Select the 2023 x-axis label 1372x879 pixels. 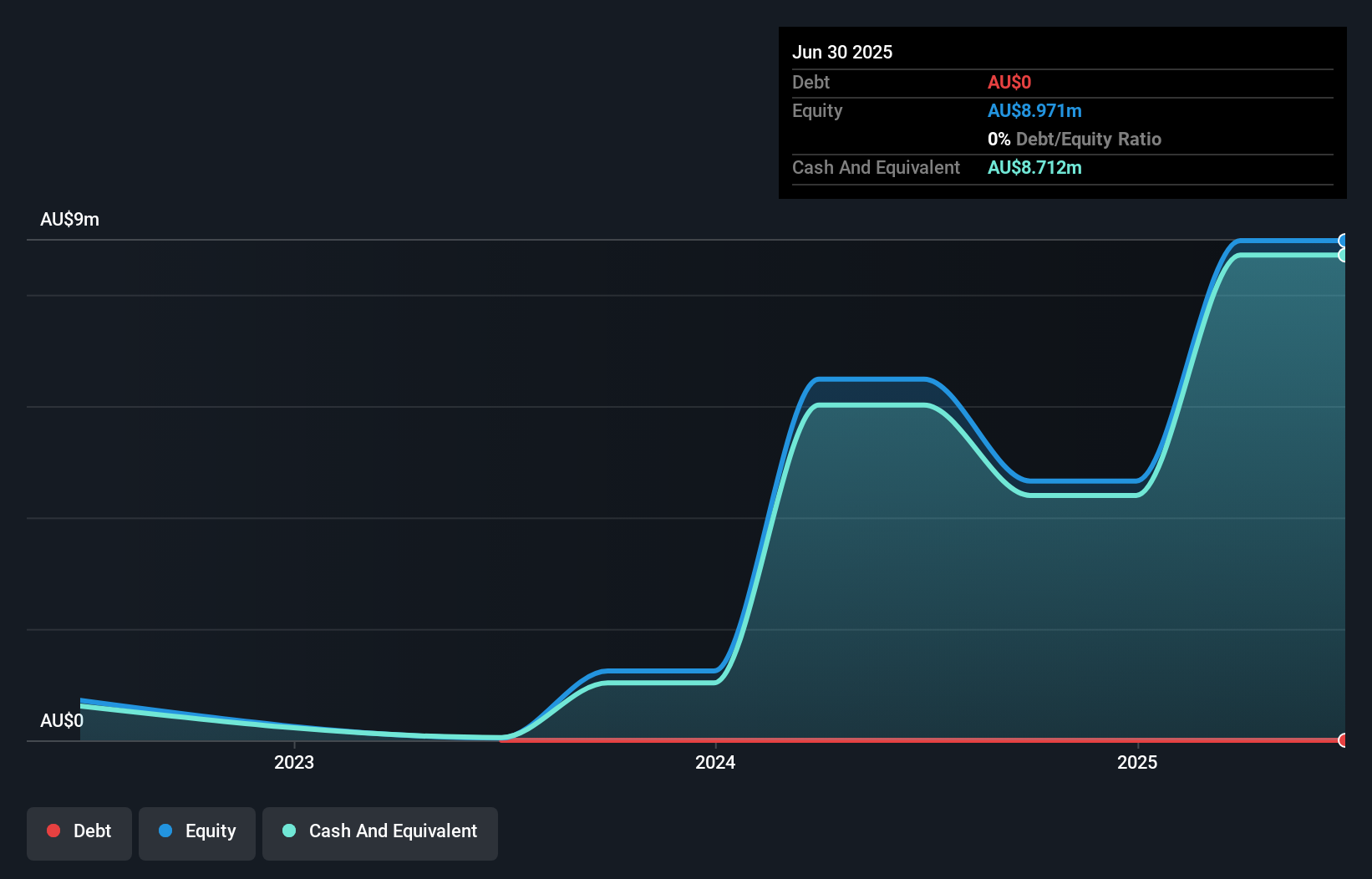294,762
